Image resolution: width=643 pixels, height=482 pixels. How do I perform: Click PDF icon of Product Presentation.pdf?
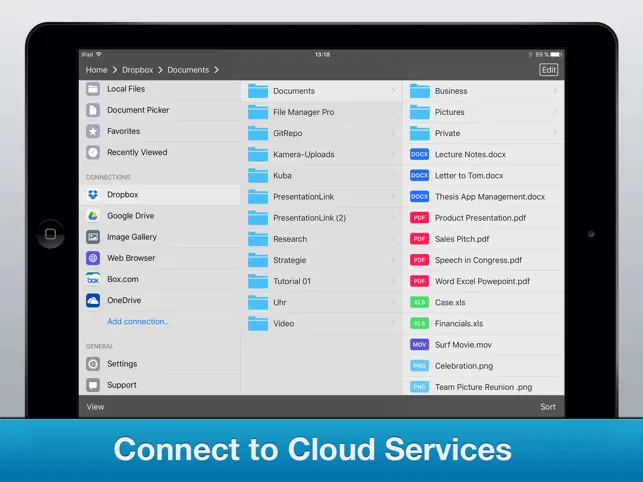tap(419, 218)
